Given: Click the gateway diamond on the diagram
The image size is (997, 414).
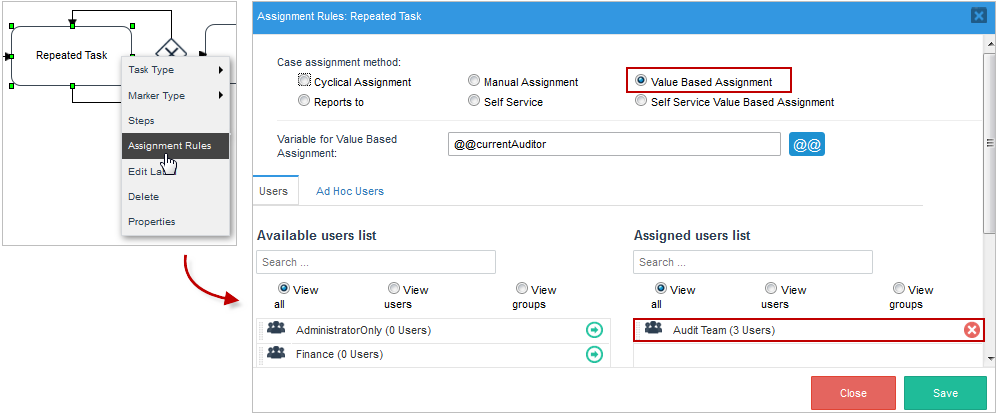Looking at the screenshot, I should point(171,49).
